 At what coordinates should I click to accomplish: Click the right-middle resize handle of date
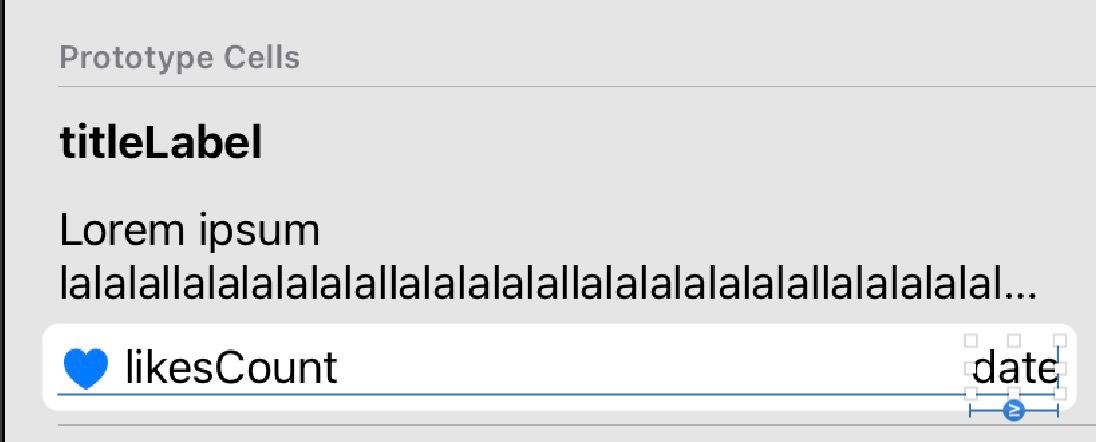point(1060,368)
